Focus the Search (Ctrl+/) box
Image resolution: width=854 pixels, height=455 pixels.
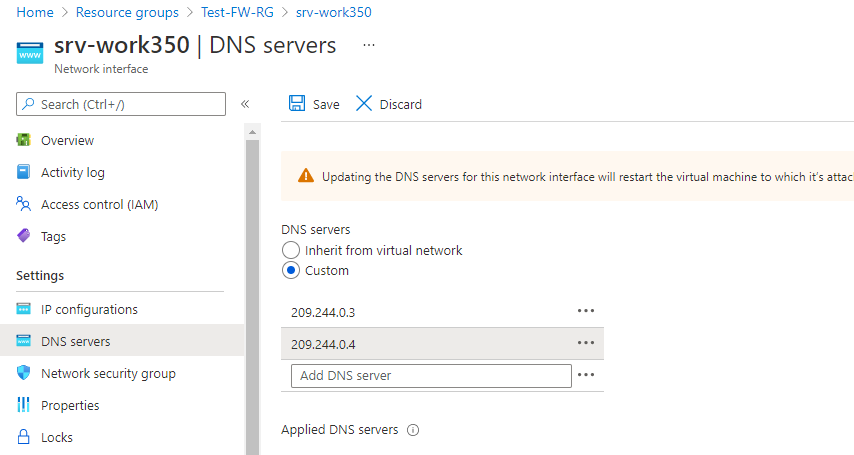coord(121,104)
